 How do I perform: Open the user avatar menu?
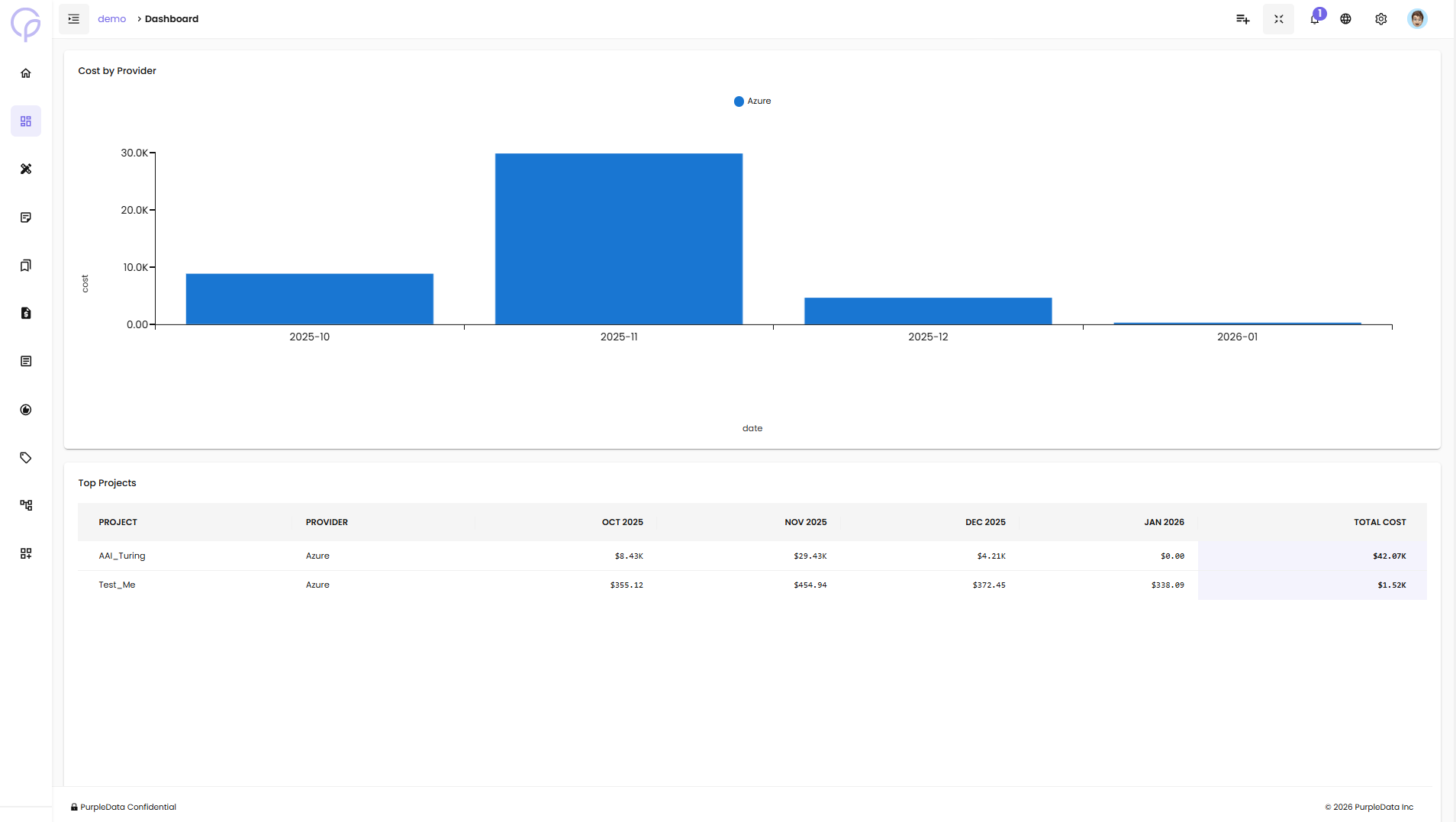coord(1416,19)
